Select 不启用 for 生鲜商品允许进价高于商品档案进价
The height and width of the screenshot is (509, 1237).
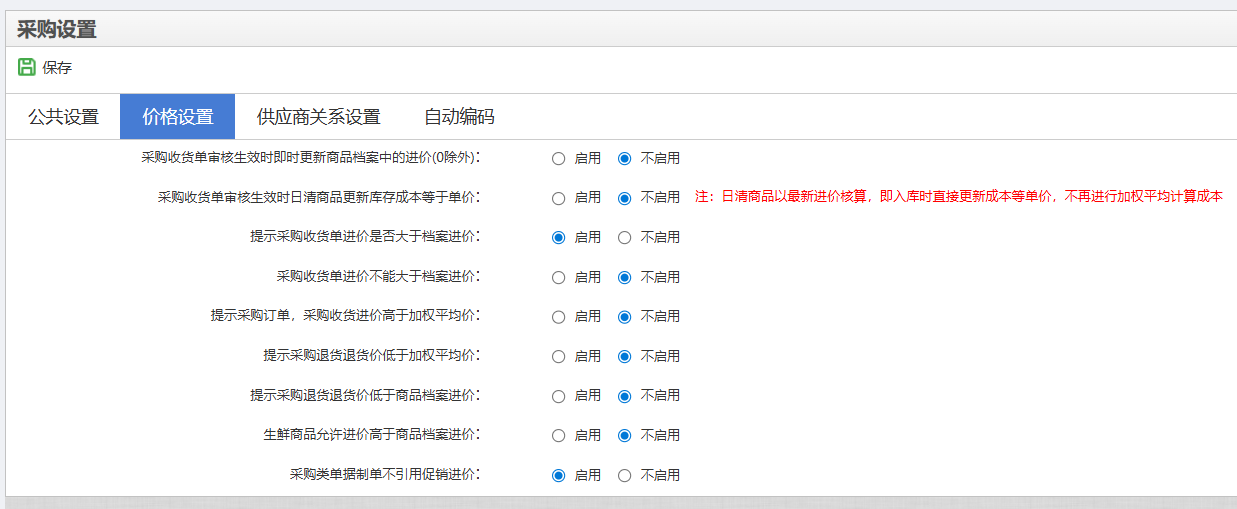625,436
